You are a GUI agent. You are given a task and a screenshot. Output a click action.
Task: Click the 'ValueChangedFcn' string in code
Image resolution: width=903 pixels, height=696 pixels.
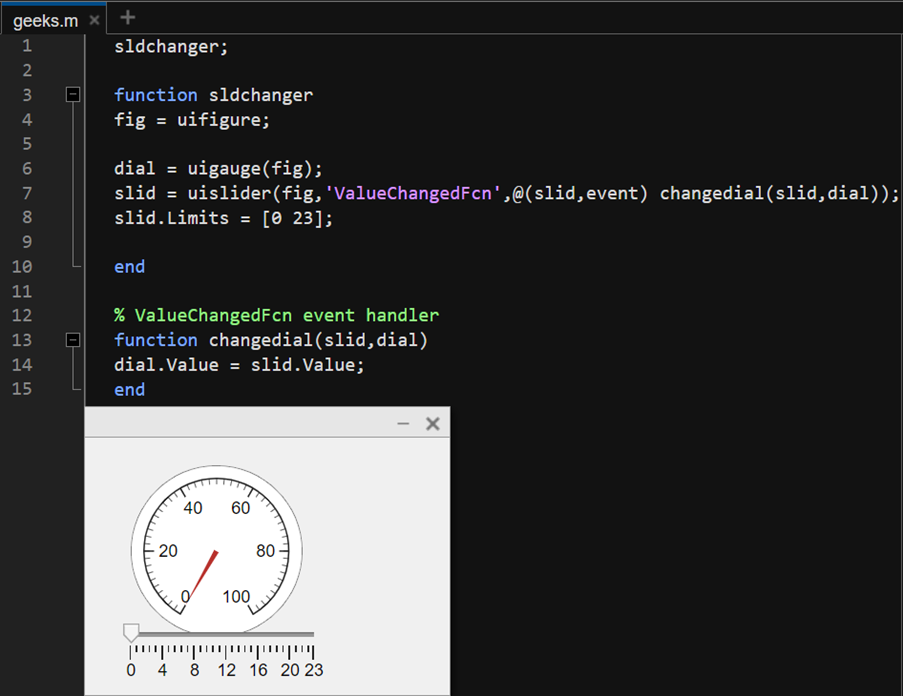[413, 193]
